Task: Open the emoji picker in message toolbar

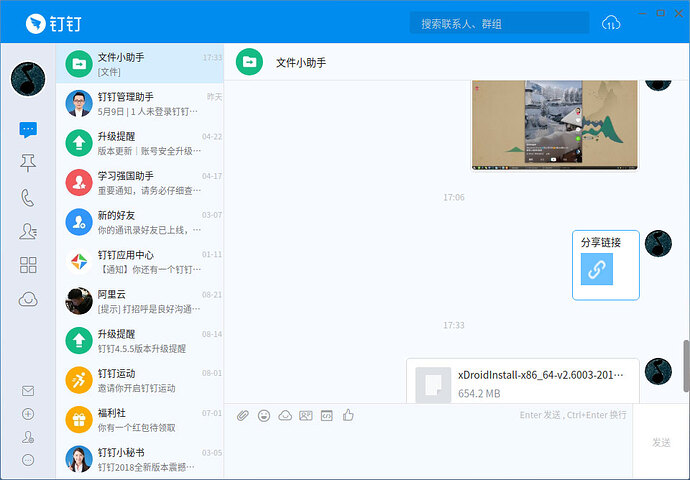Action: [x=264, y=415]
